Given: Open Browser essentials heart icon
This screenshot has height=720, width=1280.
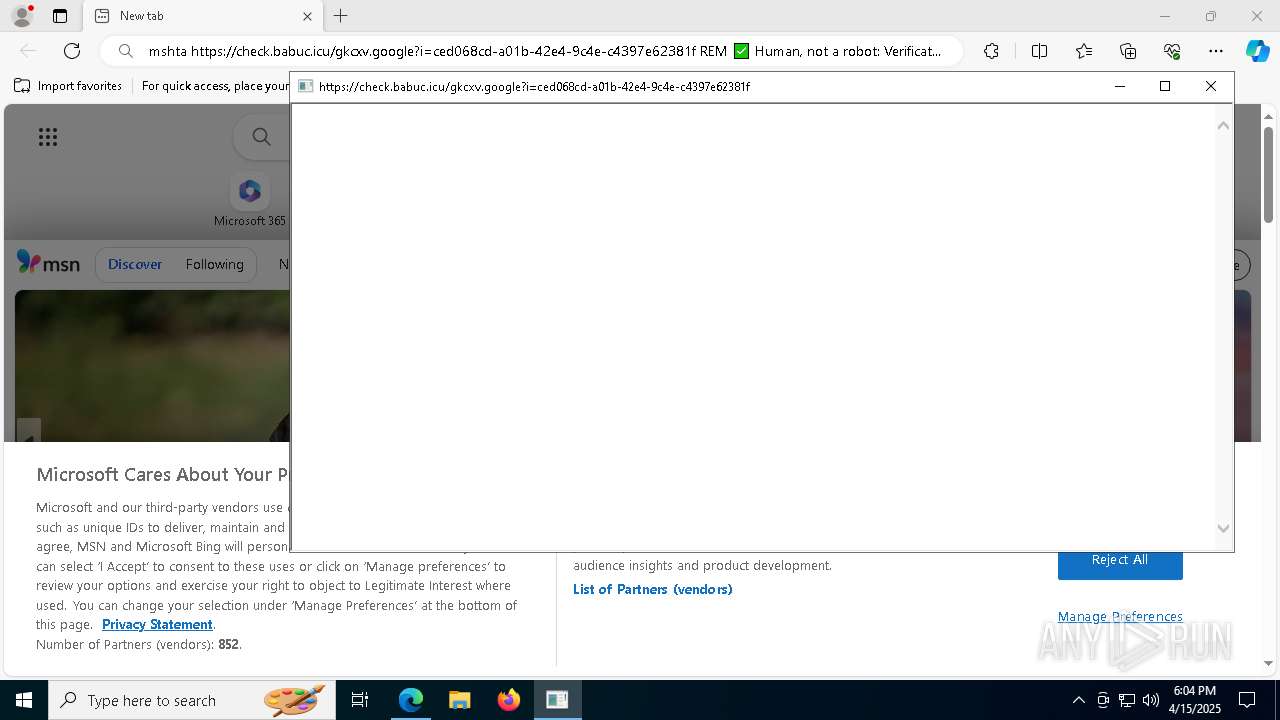Looking at the screenshot, I should point(1172,51).
